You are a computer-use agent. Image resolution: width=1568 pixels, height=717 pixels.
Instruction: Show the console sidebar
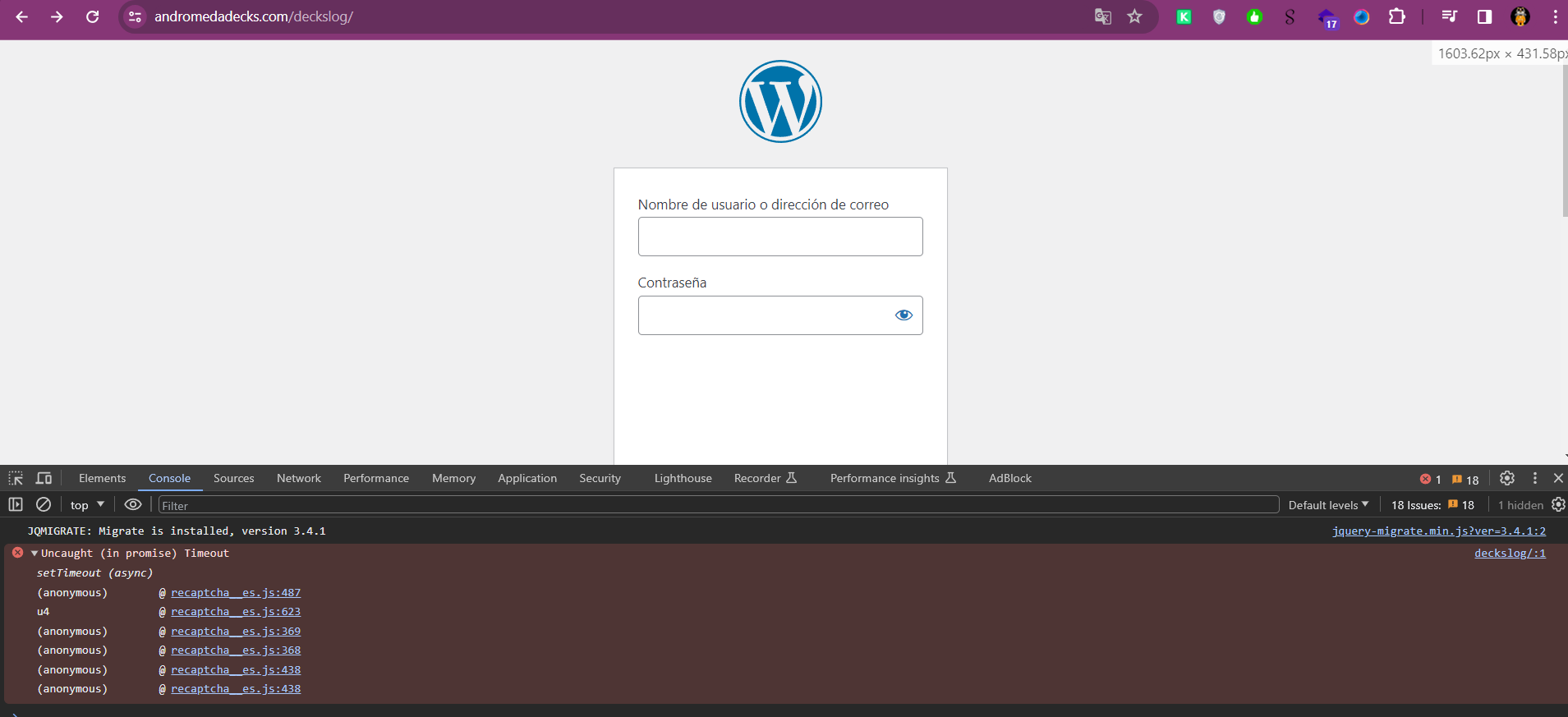coord(16,504)
